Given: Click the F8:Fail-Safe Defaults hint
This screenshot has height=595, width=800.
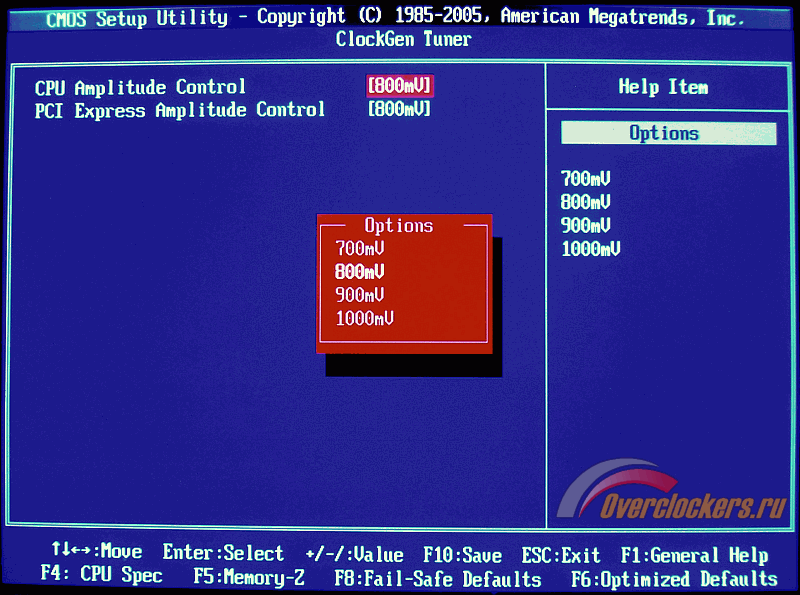Looking at the screenshot, I should (438, 579).
